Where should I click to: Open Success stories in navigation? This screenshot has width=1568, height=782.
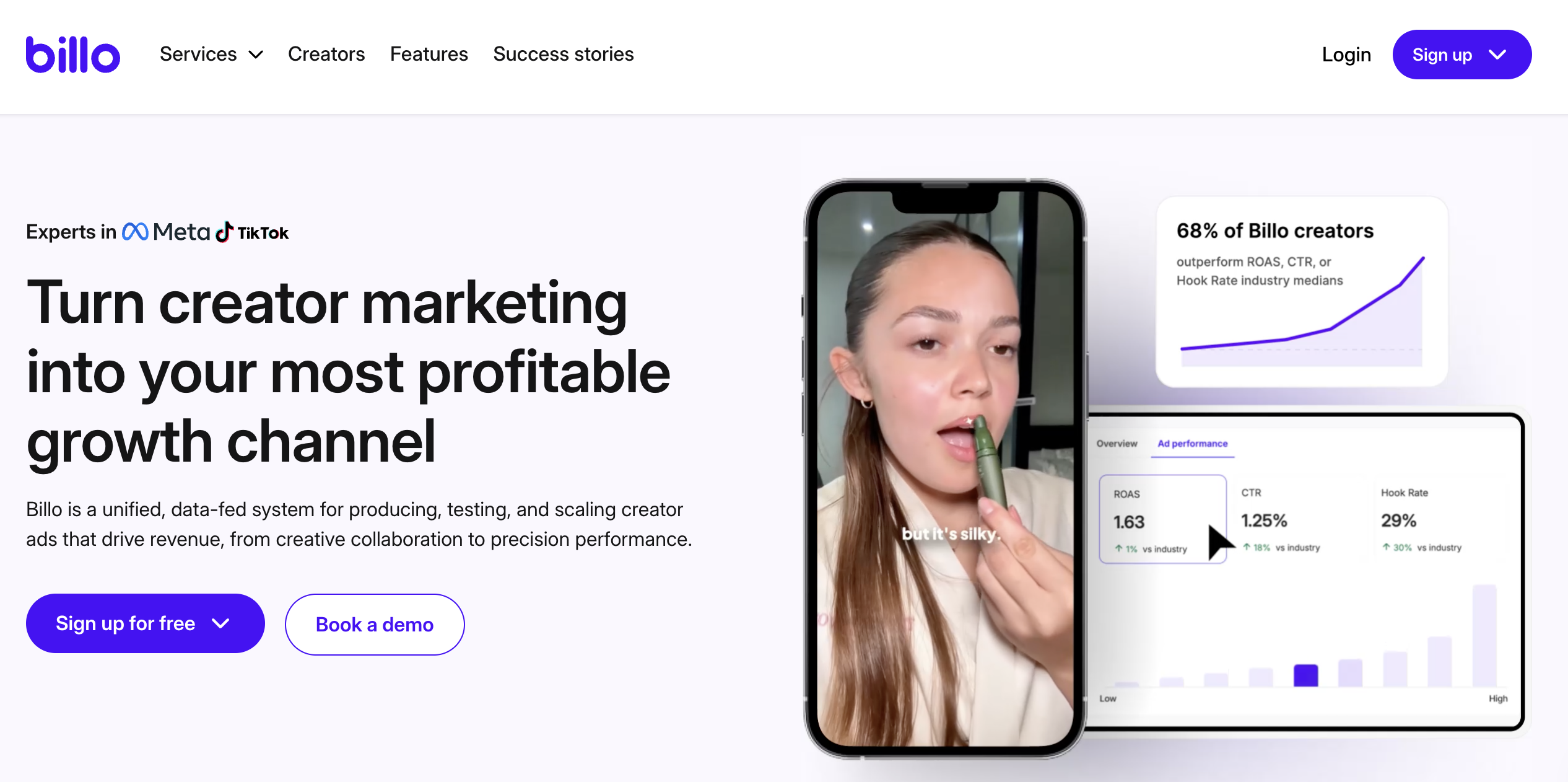(564, 55)
